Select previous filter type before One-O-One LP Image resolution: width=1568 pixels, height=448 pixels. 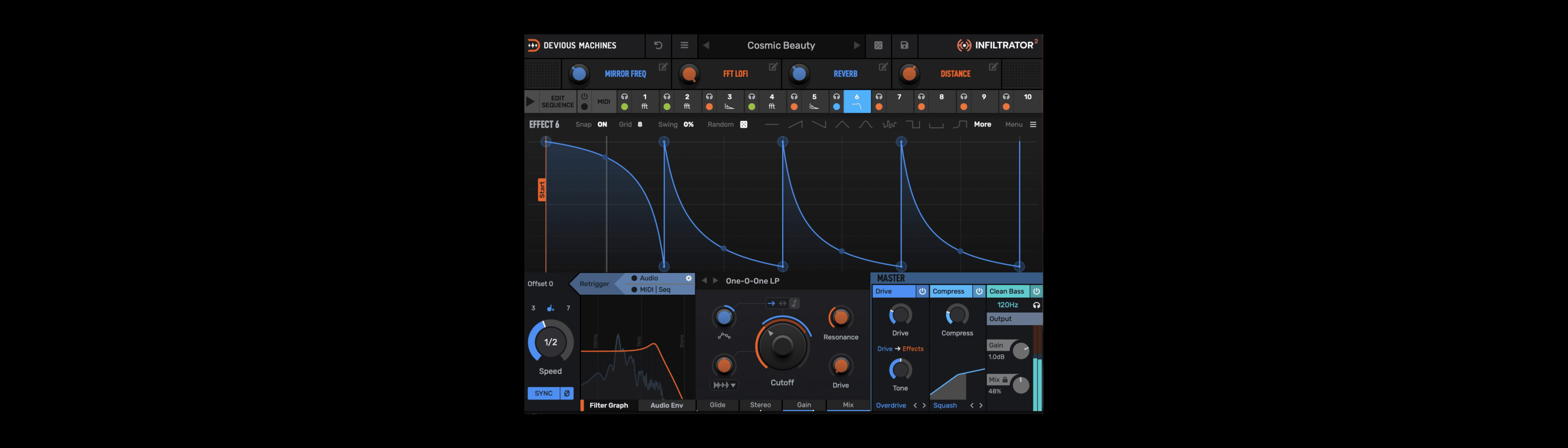704,280
